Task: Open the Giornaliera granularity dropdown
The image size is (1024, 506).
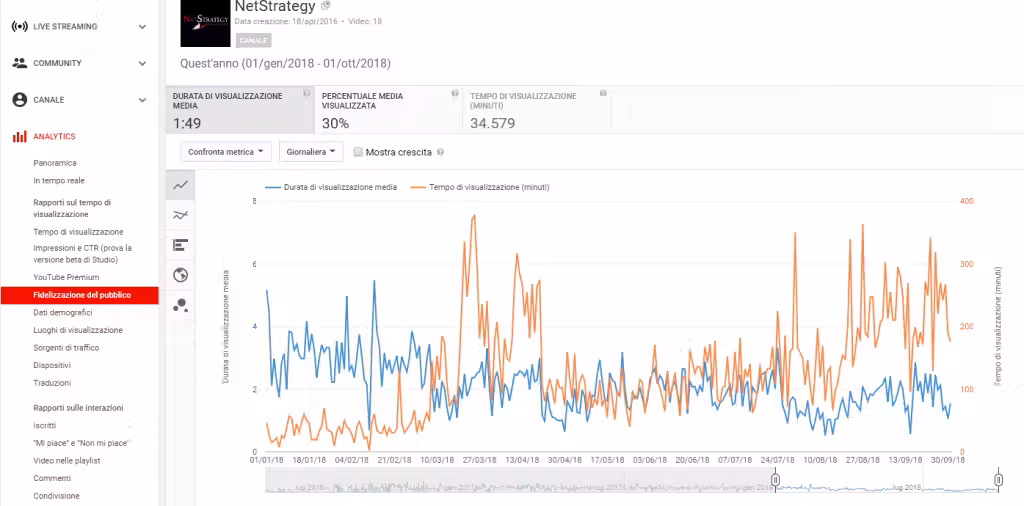Action: (311, 151)
